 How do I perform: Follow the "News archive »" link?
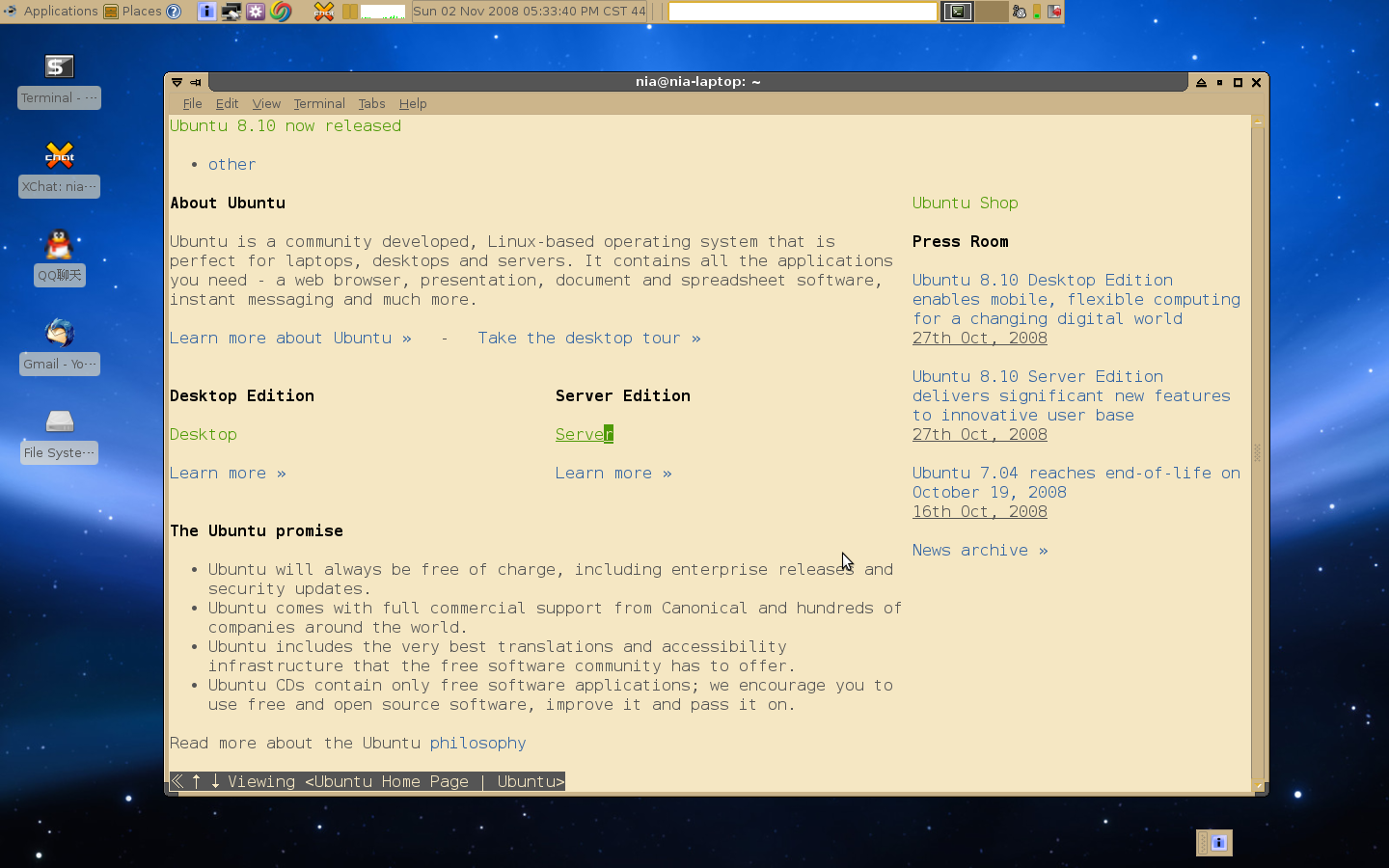[x=980, y=550]
